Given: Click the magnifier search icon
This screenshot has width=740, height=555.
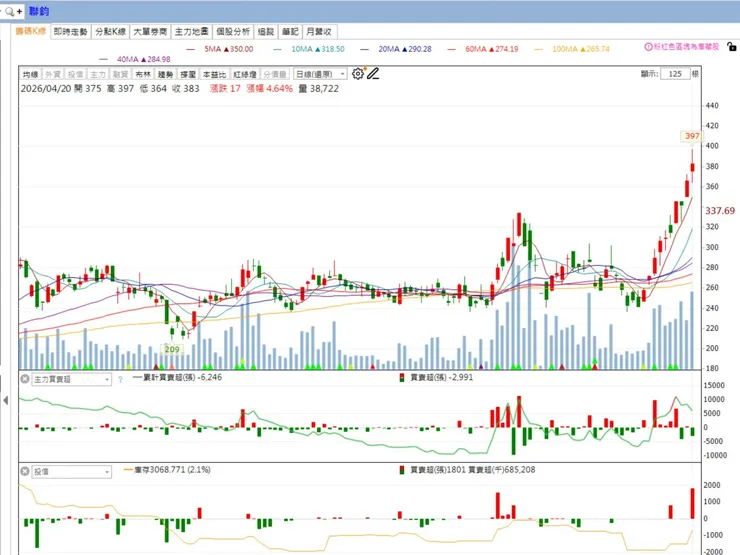Looking at the screenshot, I should [9, 11].
